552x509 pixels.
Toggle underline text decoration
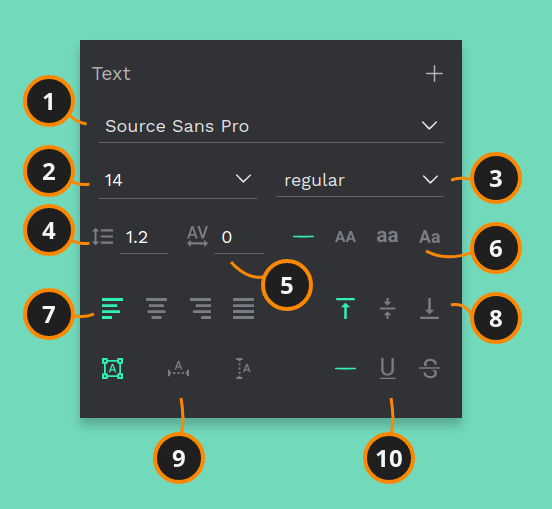point(387,369)
